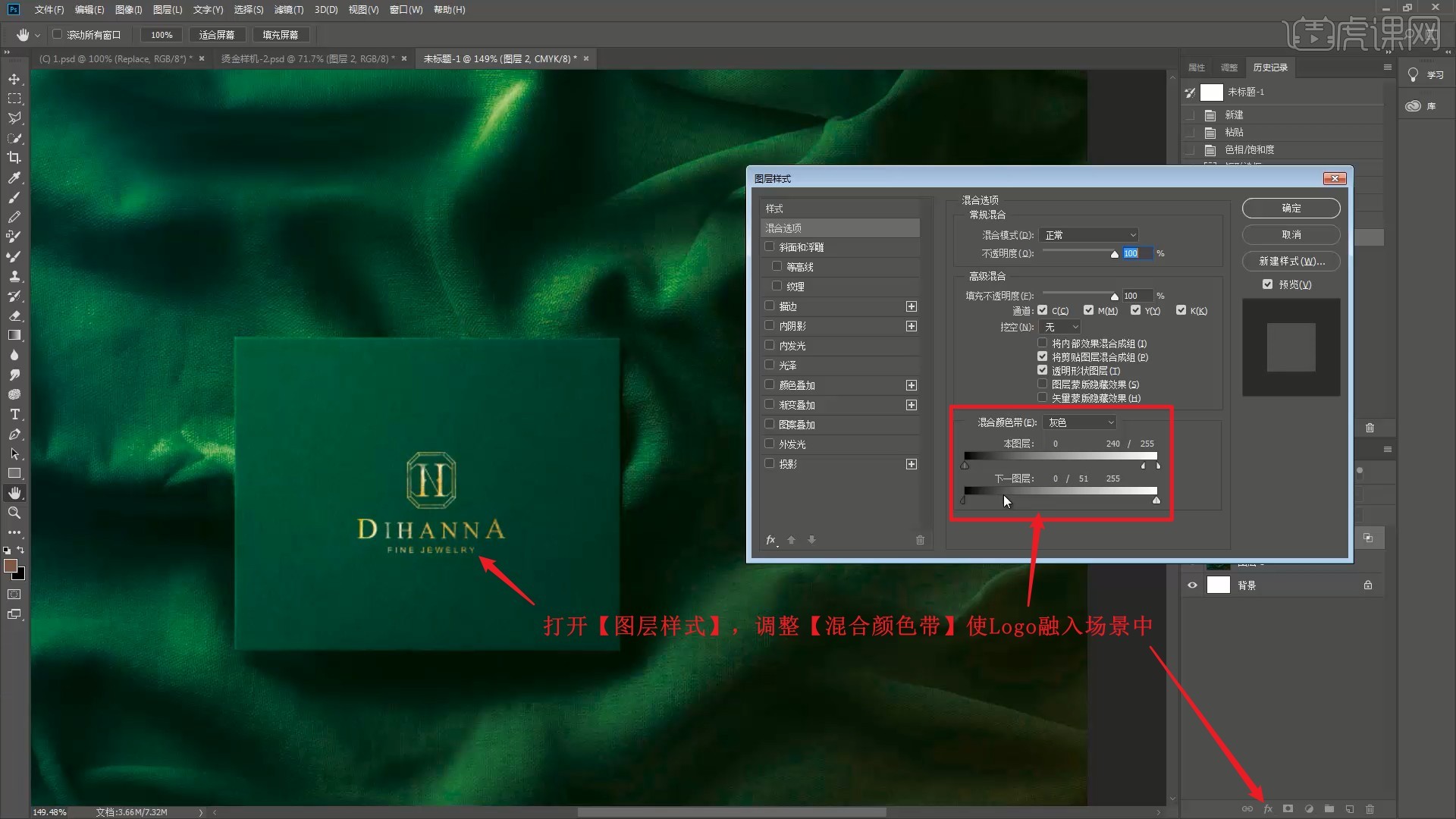Click the add layer mask icon
The width and height of the screenshot is (1456, 819).
[x=1288, y=808]
